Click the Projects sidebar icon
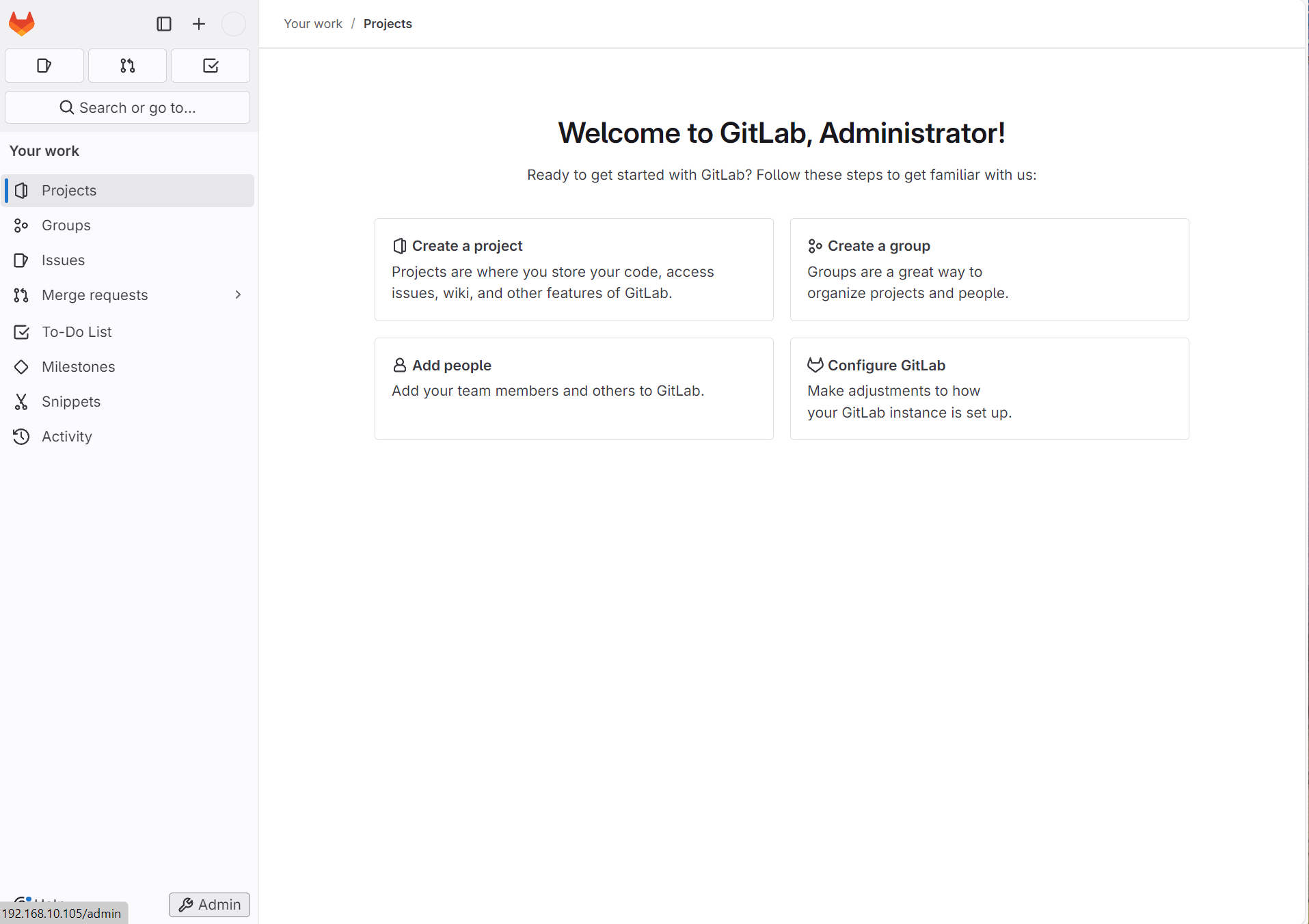1309x924 pixels. [21, 191]
